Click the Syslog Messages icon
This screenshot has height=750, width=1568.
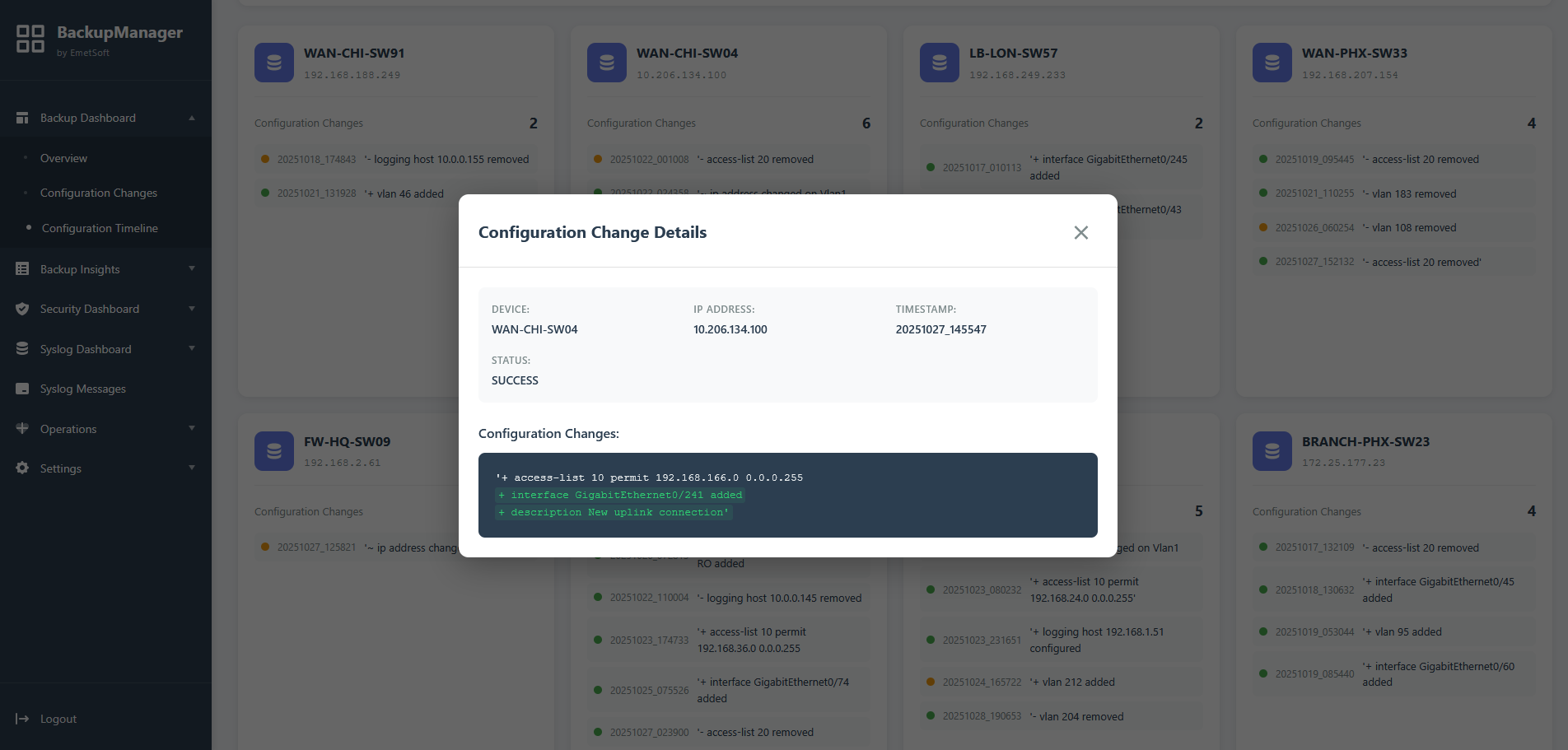point(22,388)
